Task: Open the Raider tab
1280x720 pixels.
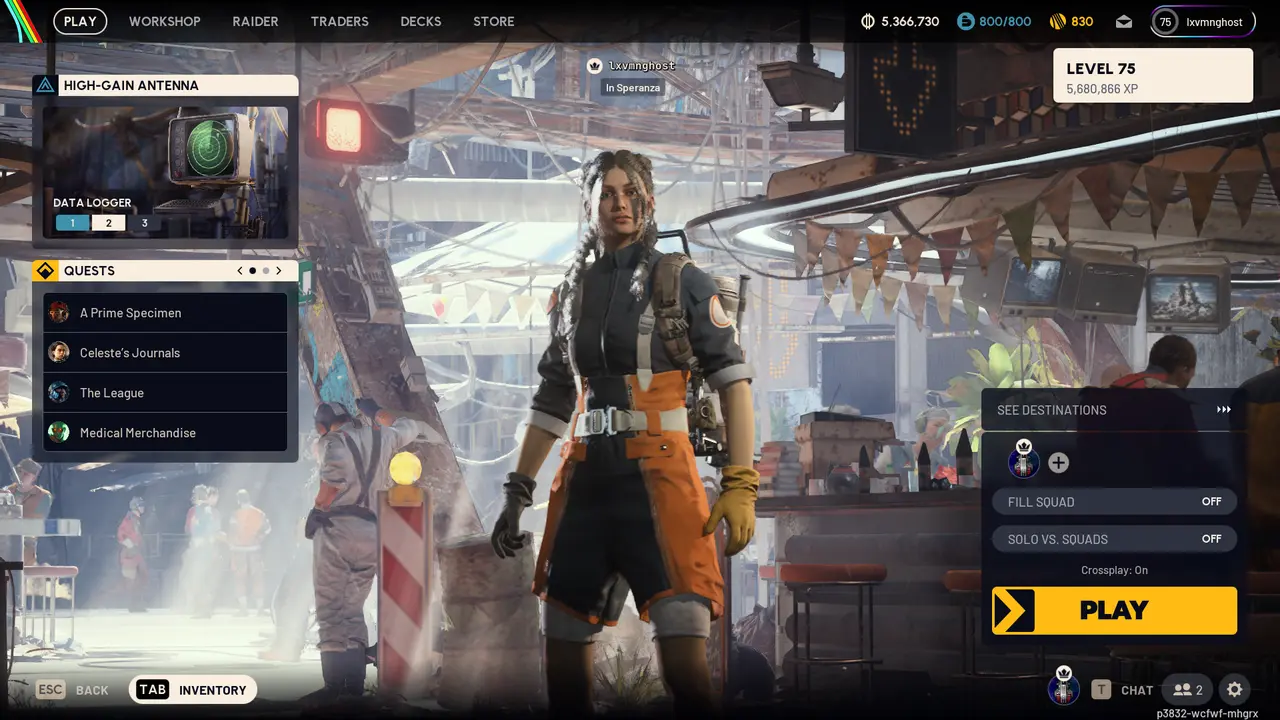Action: (255, 21)
